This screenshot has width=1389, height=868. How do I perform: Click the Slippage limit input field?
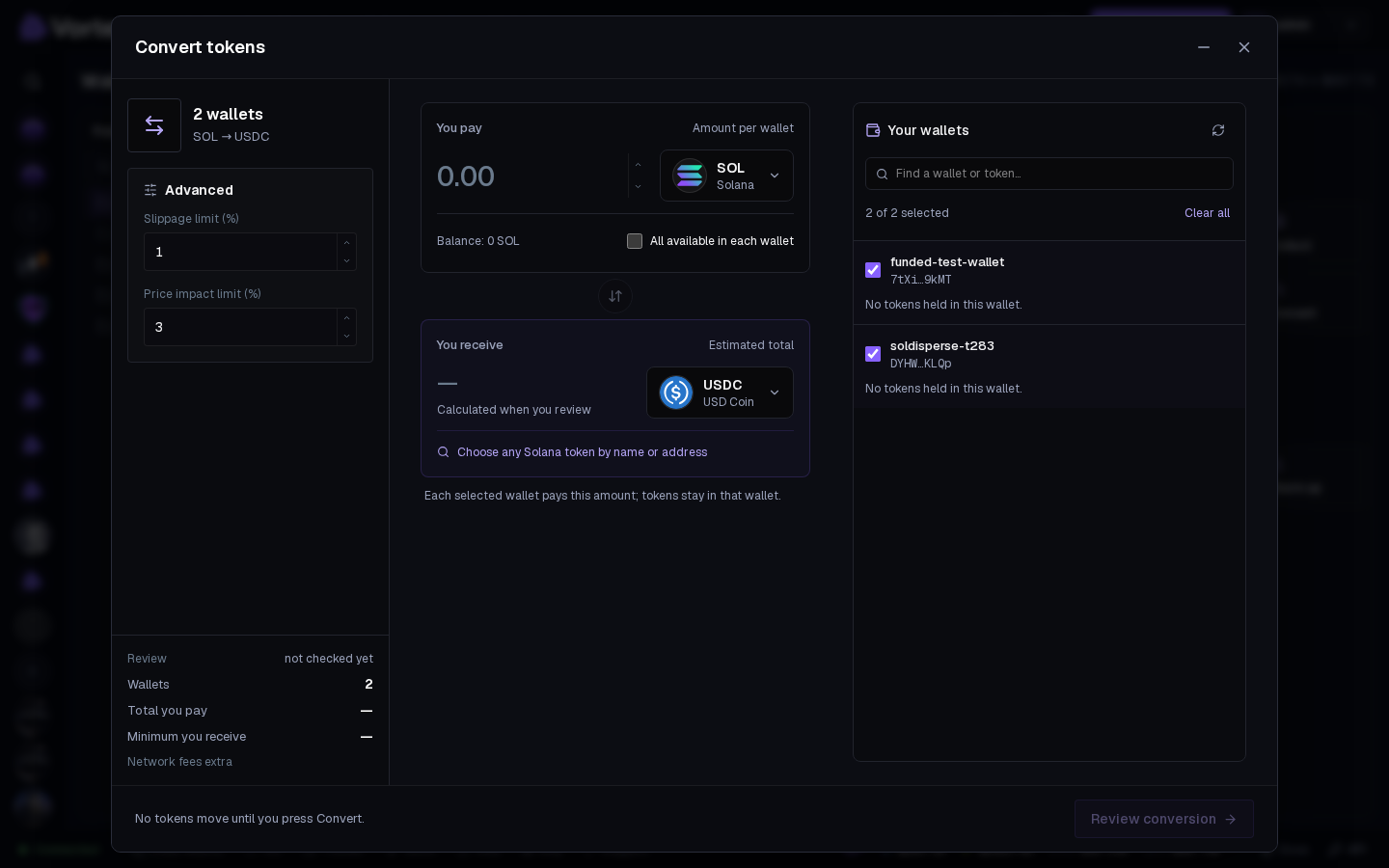click(x=240, y=252)
